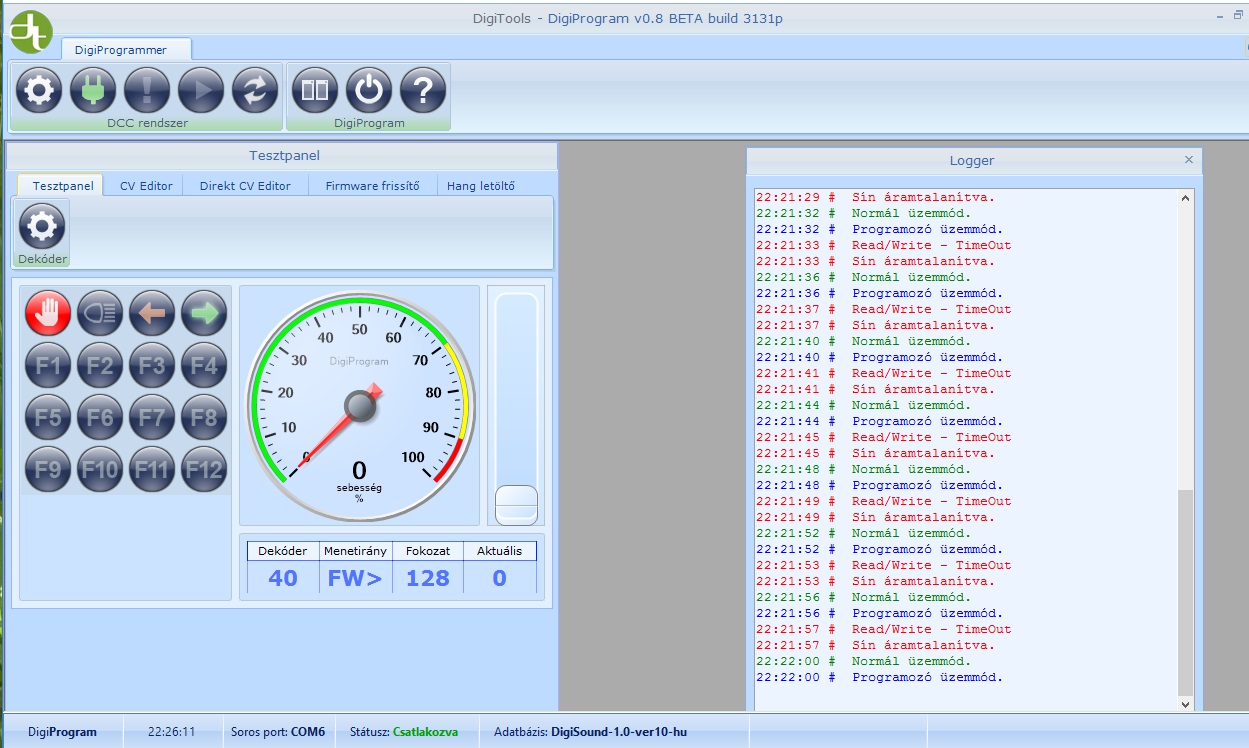Click the DCC rendszer group label
Viewport: 1249px width, 748px height.
pos(147,123)
